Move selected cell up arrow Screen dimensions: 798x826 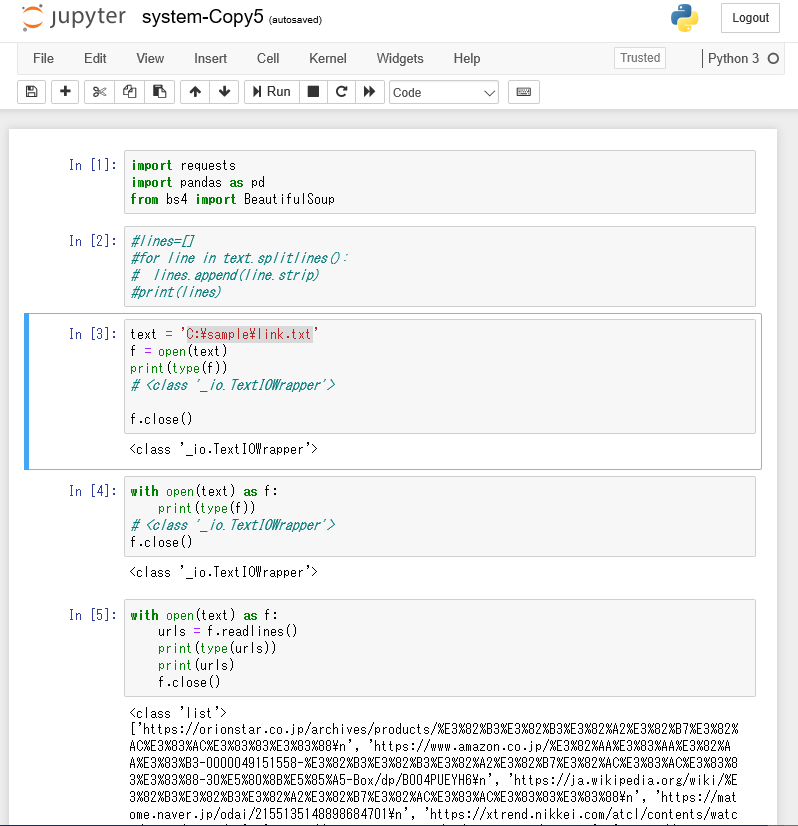195,92
